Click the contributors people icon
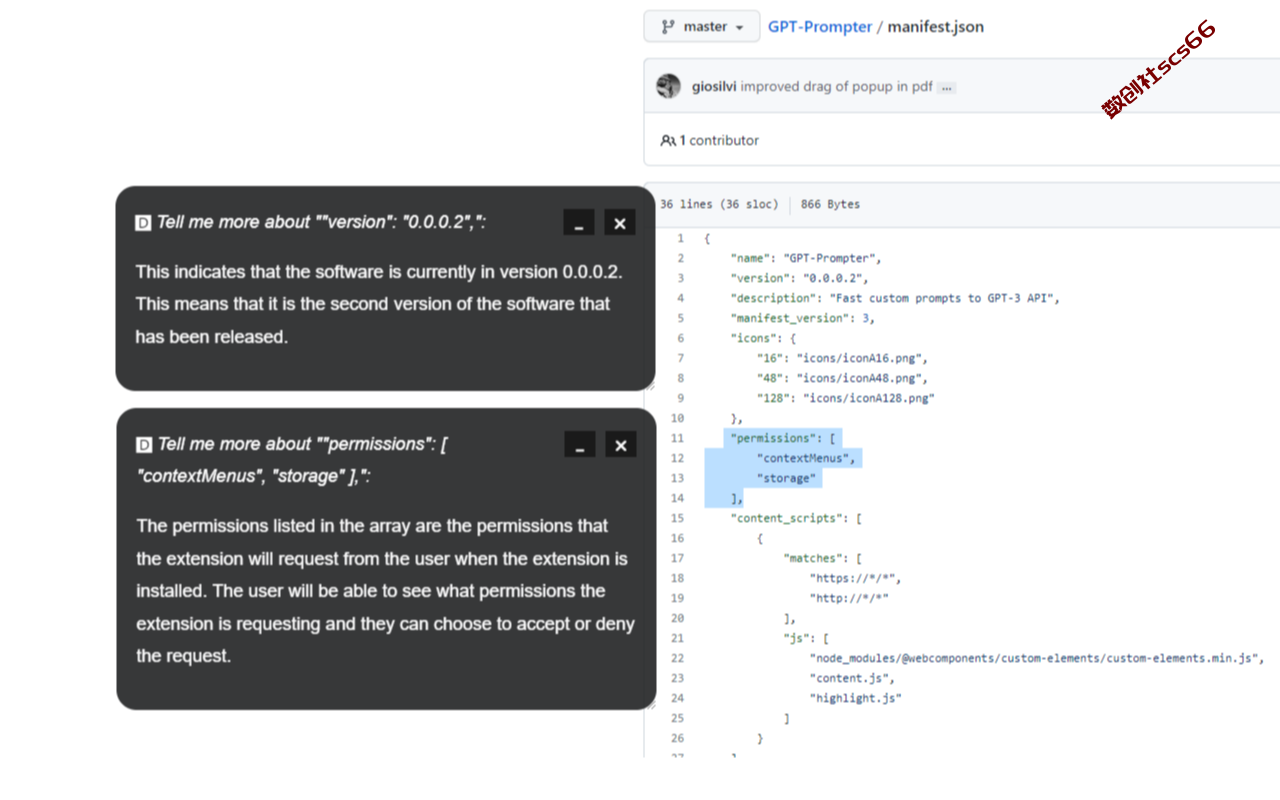The height and width of the screenshot is (800, 1280). pos(668,141)
